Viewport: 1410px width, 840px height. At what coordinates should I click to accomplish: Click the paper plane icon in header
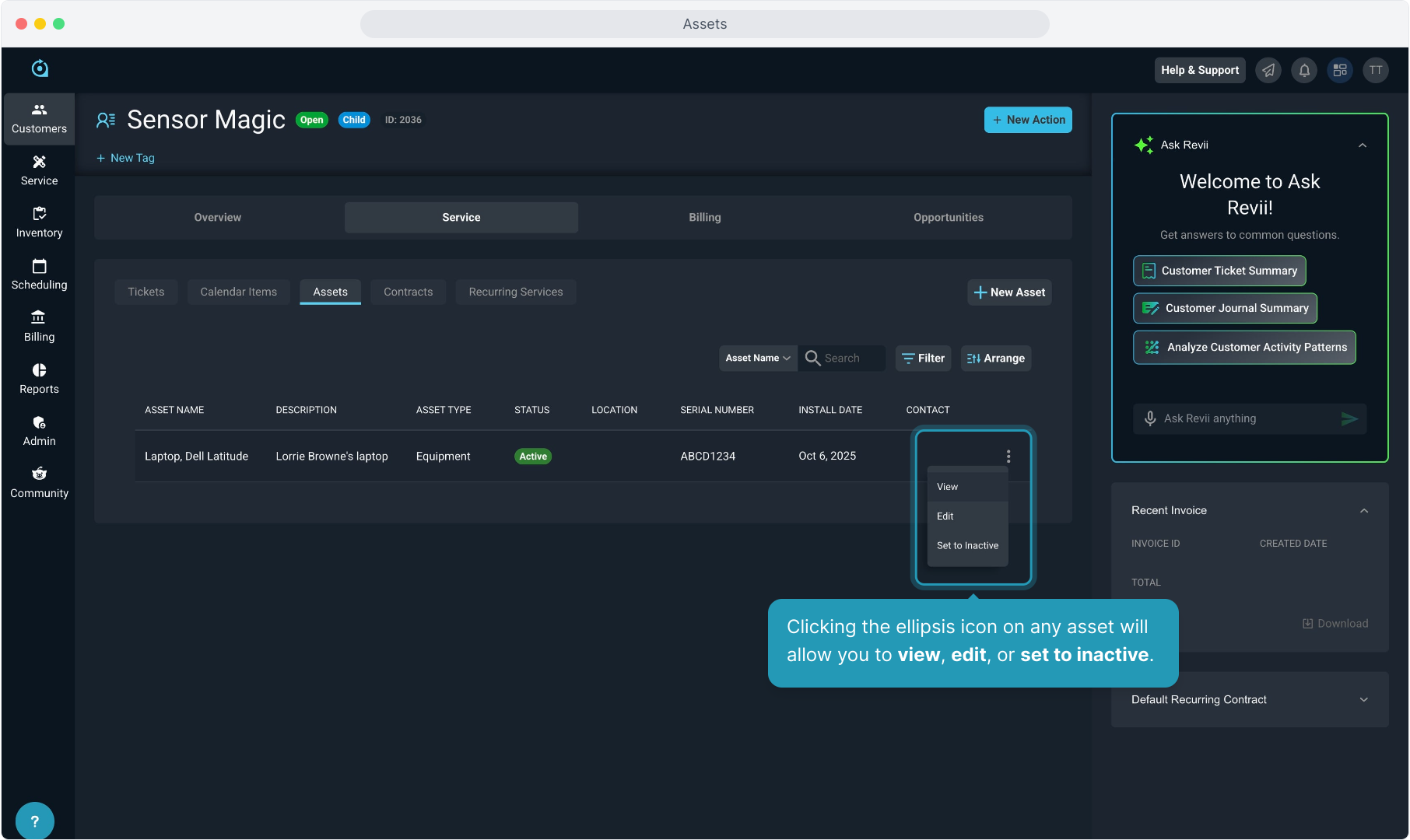pyautogui.click(x=1268, y=70)
